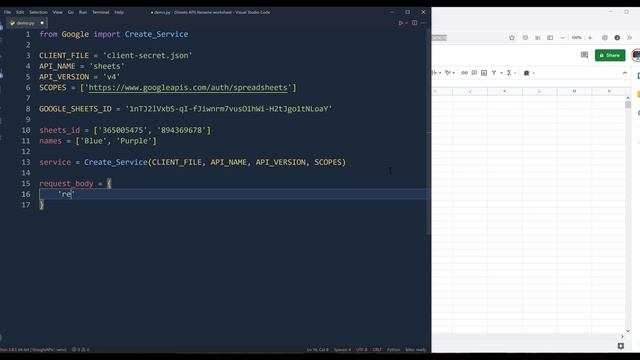640x360 pixels.
Task: Open the Functions sigma button
Action: [509, 73]
